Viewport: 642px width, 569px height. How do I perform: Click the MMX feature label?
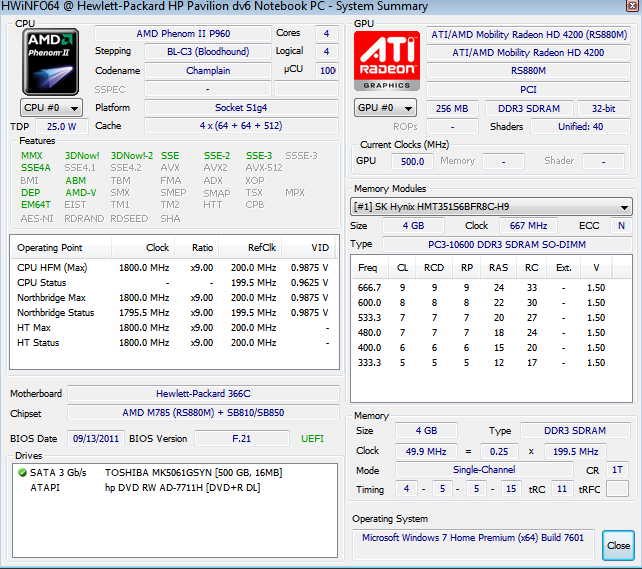pyautogui.click(x=32, y=156)
